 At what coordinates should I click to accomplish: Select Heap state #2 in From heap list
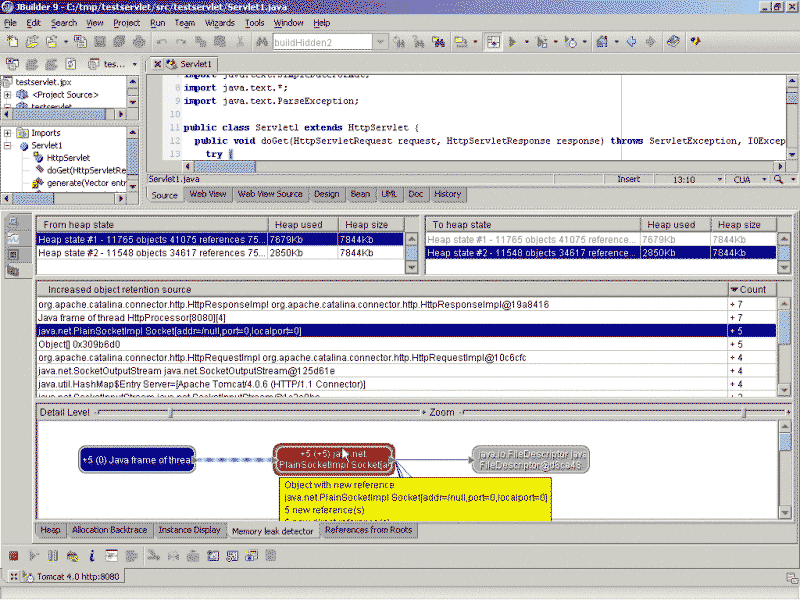coord(150,254)
